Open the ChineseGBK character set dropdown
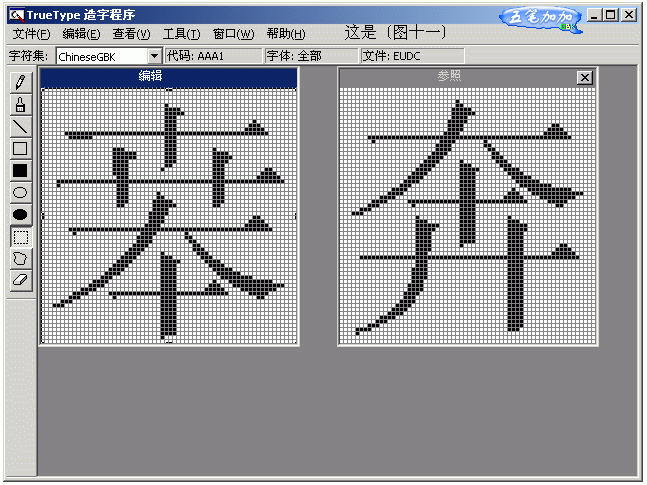Image resolution: width=647 pixels, height=485 pixels. click(154, 56)
